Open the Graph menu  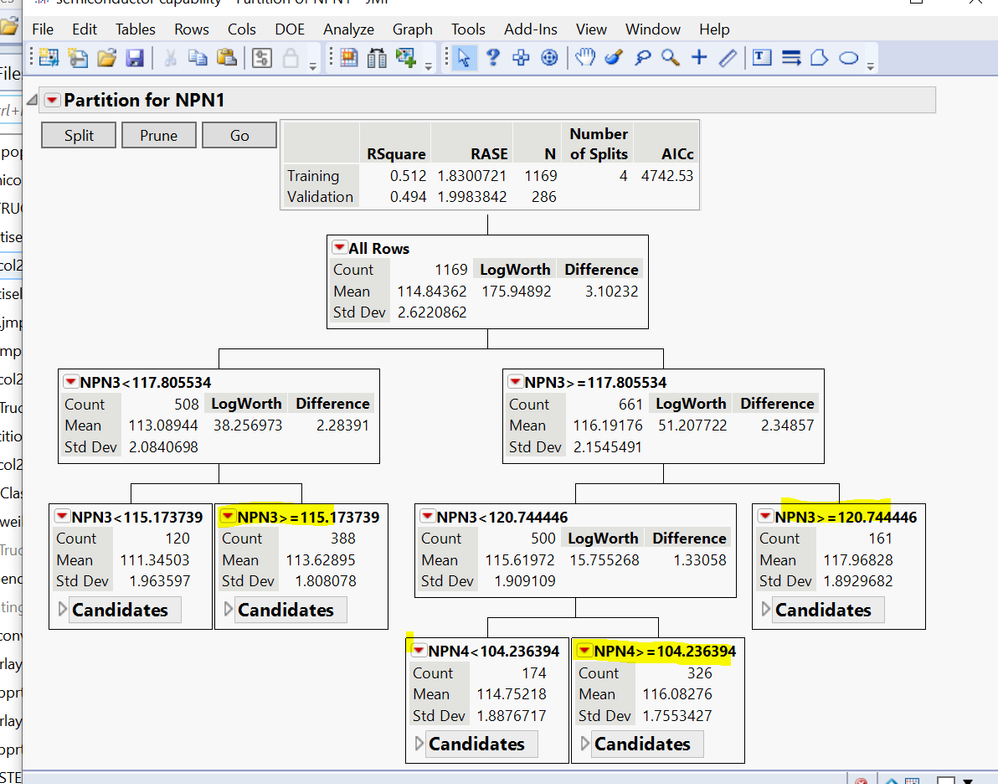[412, 29]
